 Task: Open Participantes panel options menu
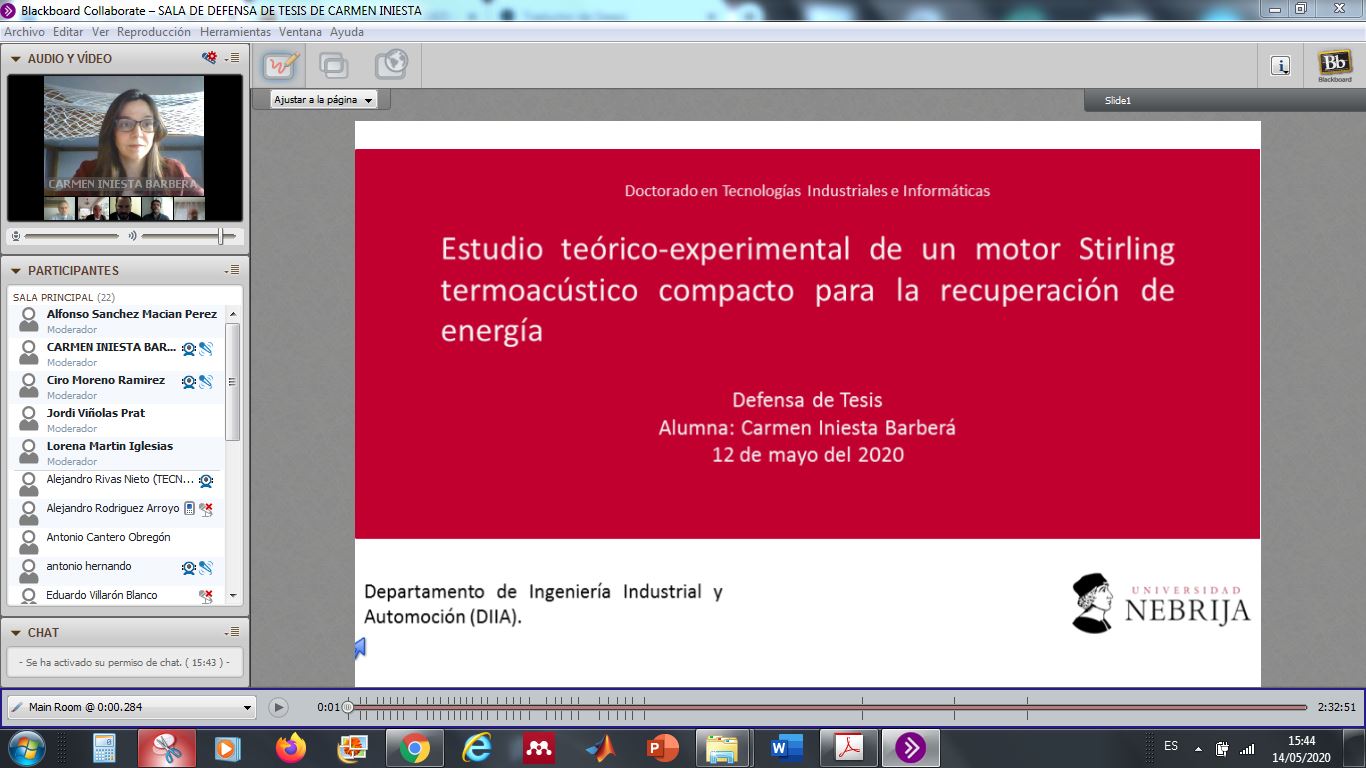pyautogui.click(x=232, y=270)
